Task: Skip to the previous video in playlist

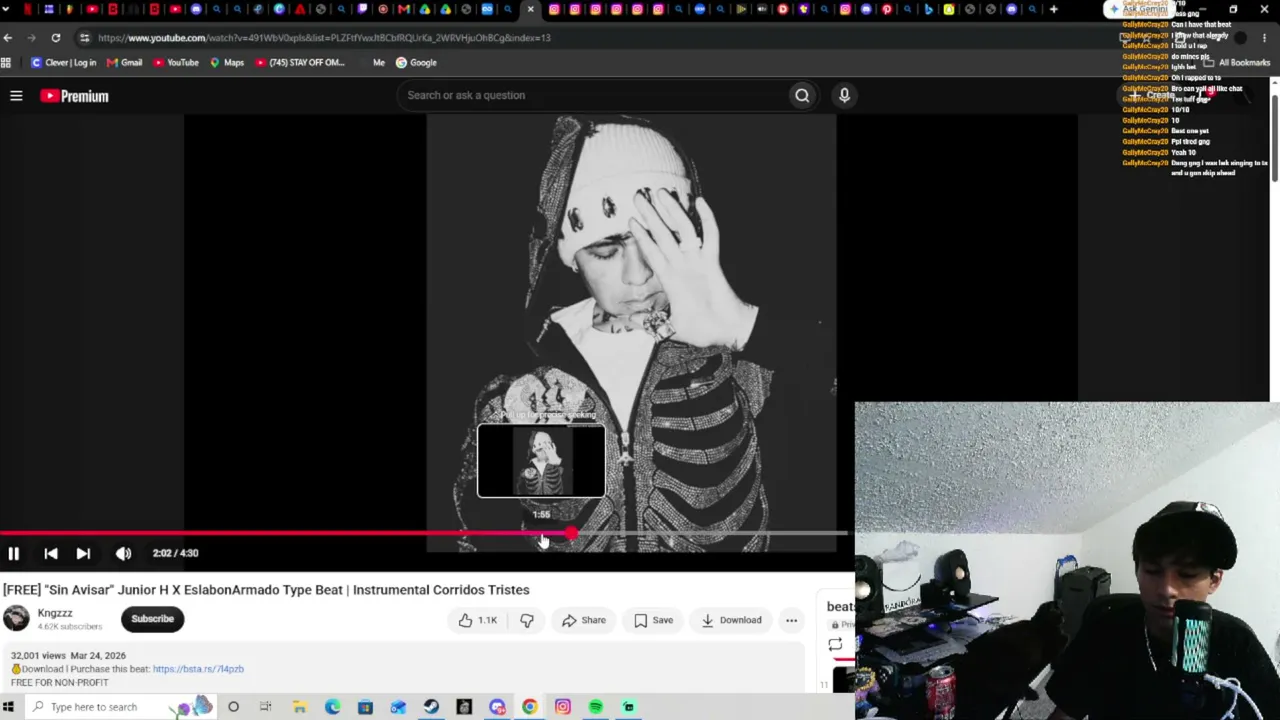Action: coord(51,553)
